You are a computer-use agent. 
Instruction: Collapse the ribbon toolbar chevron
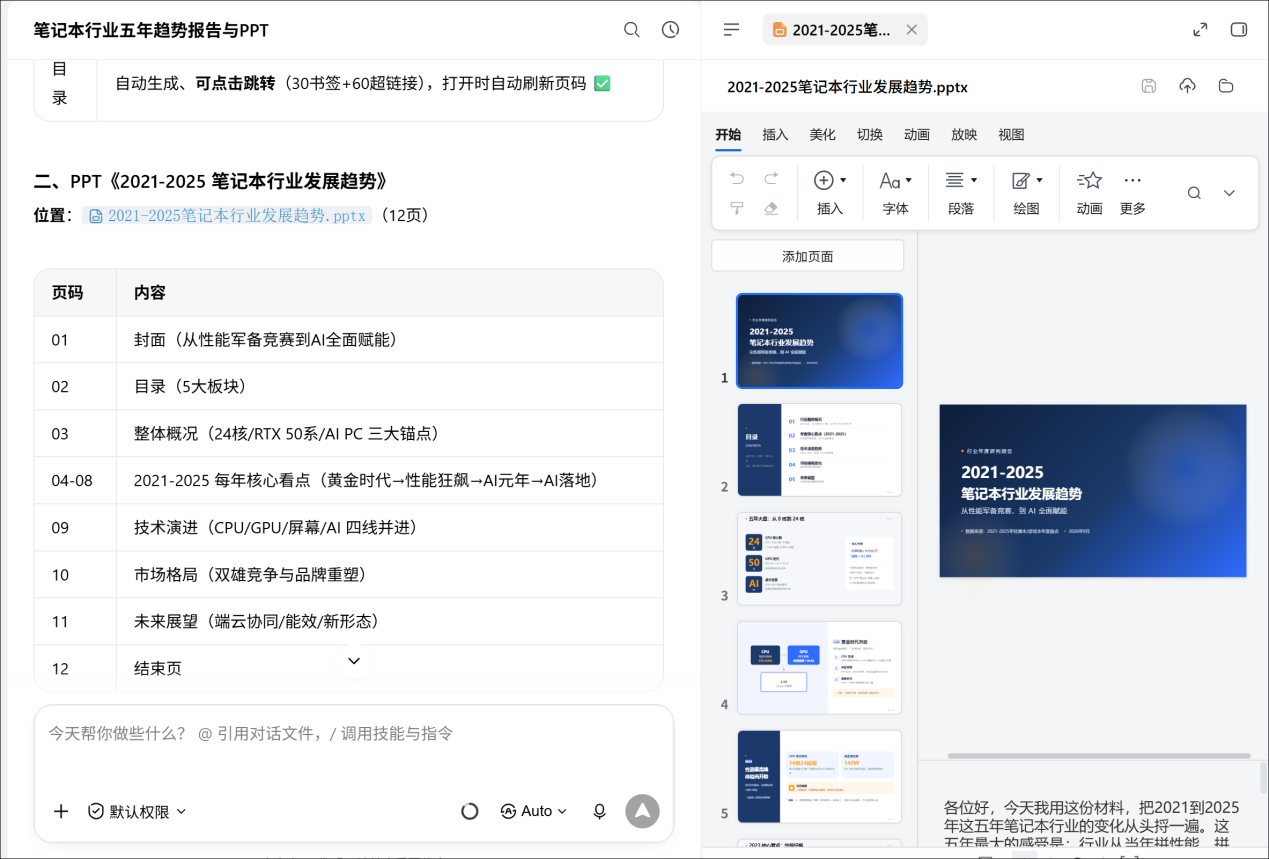tap(1230, 193)
